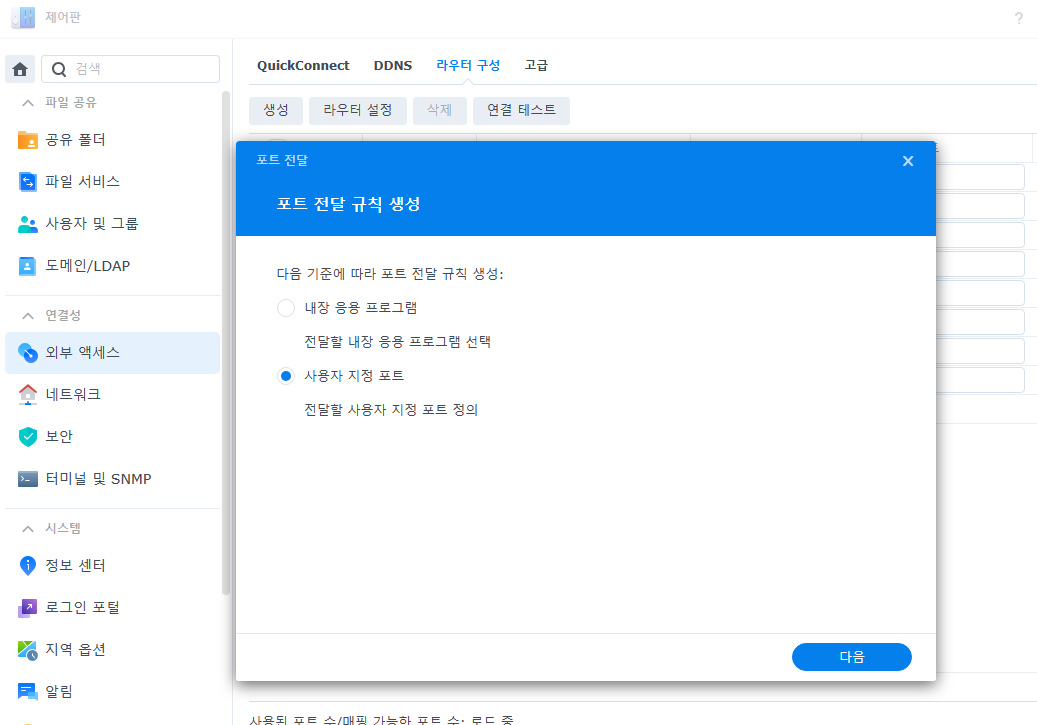The height and width of the screenshot is (725, 1037).
Task: Click the 정보 센터 info icon
Action: pos(28,566)
